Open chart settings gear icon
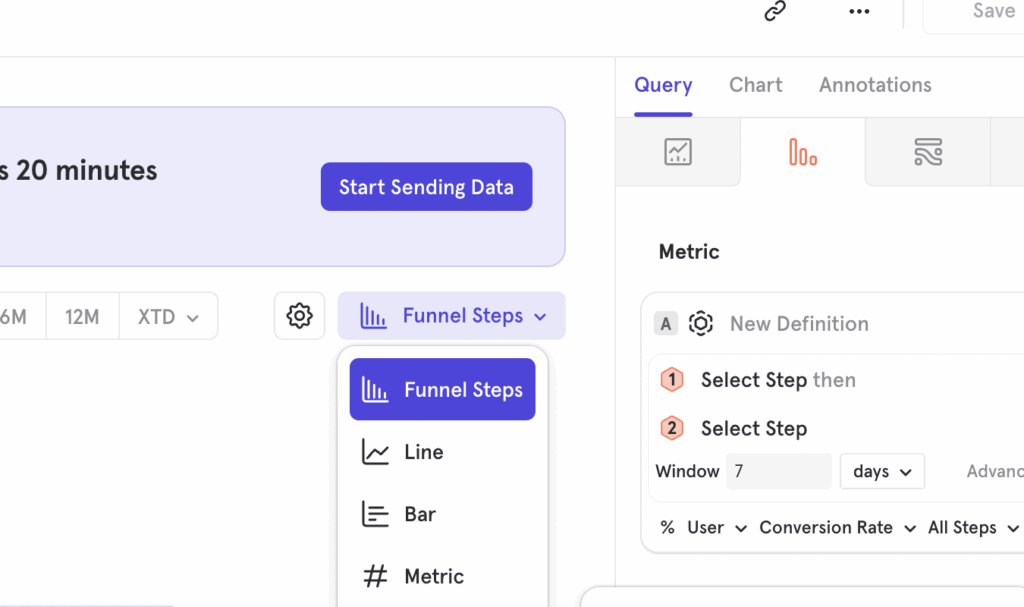Viewport: 1024px width, 607px height. point(299,316)
